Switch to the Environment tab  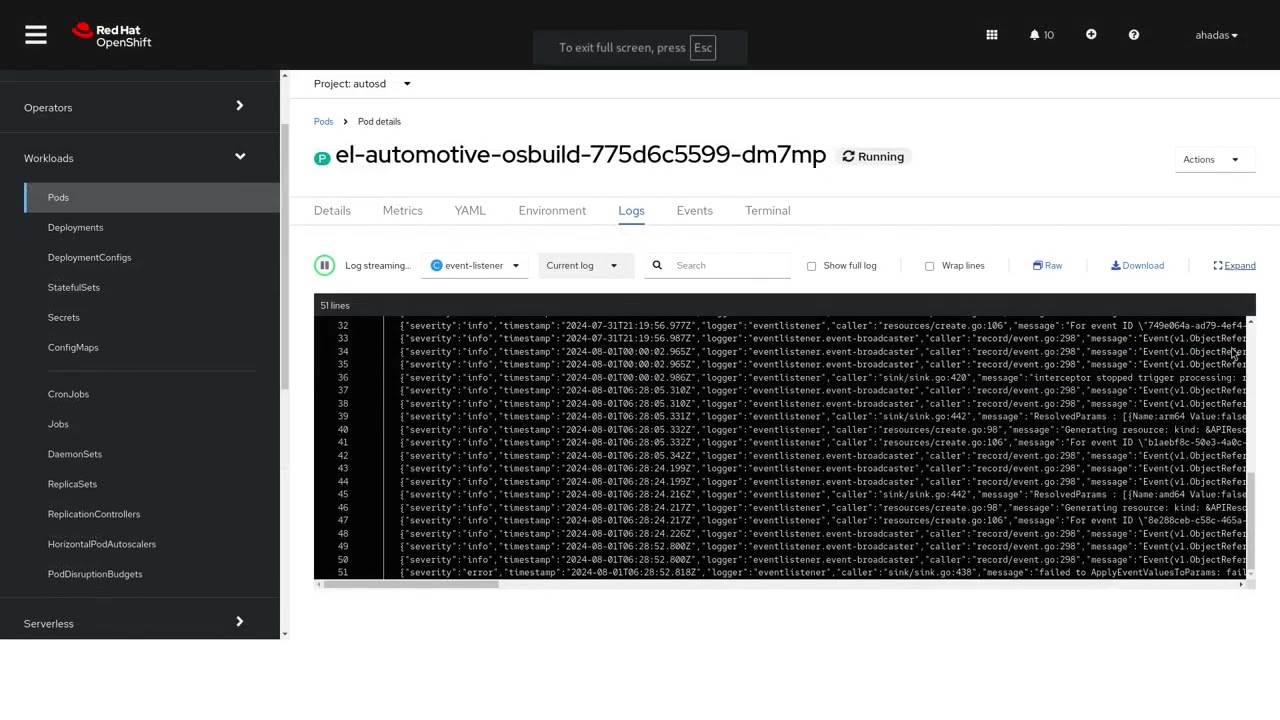(552, 210)
